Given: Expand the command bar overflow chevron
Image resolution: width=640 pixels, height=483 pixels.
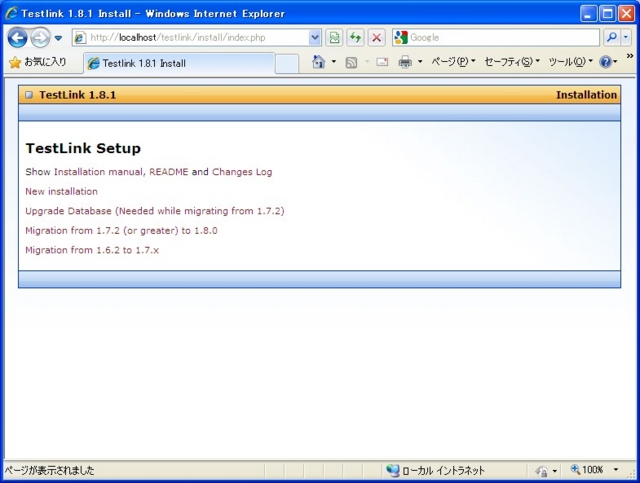Looking at the screenshot, I should pos(630,56).
